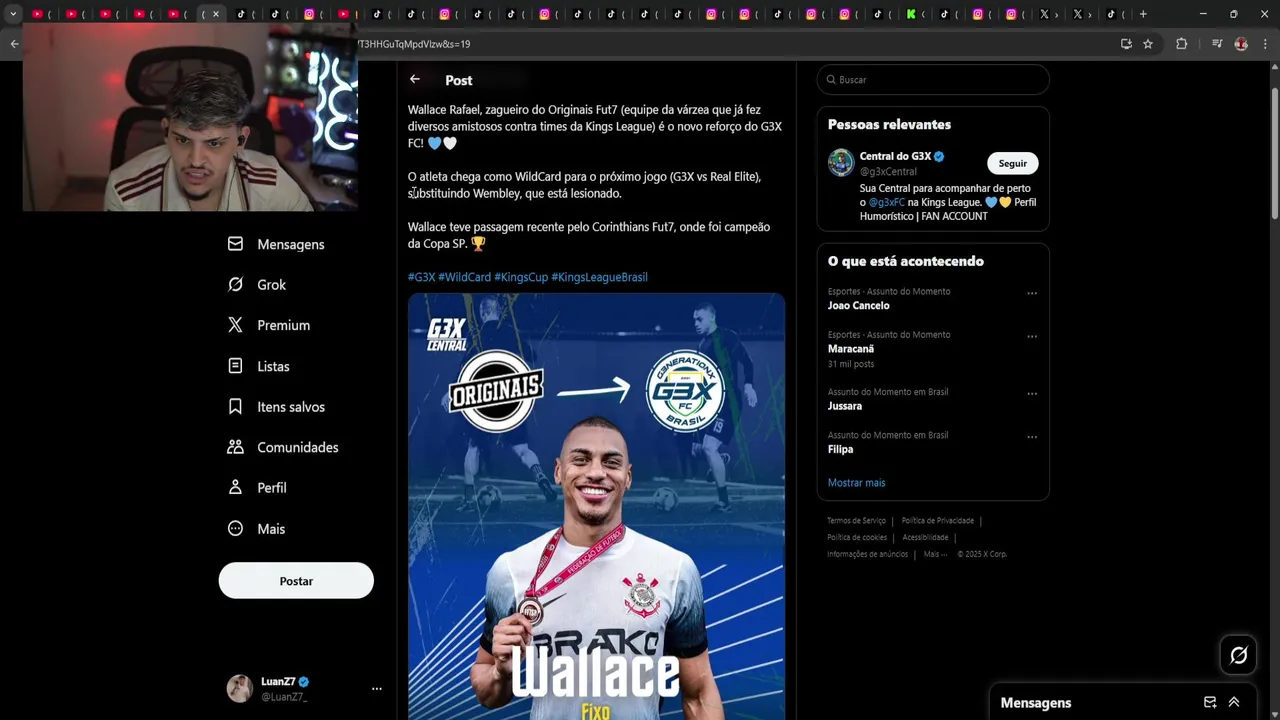Click the Pessoas relevantes heading
1280x720 pixels.
889,124
